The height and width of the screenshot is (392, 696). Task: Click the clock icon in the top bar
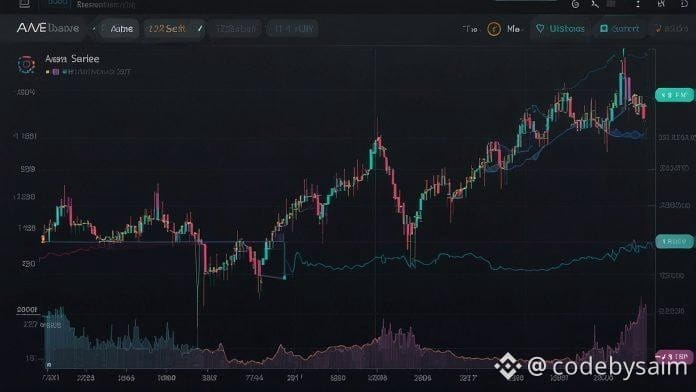pyautogui.click(x=575, y=4)
